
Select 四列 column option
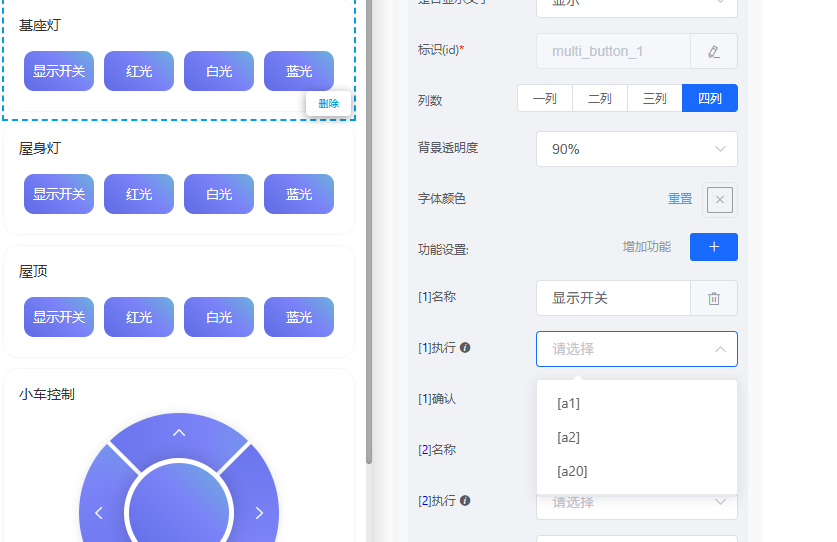tap(710, 98)
